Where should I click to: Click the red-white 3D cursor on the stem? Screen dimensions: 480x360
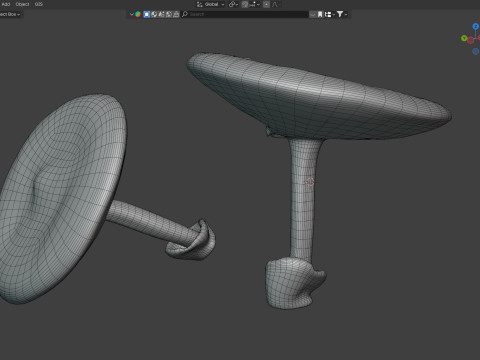[x=310, y=182]
